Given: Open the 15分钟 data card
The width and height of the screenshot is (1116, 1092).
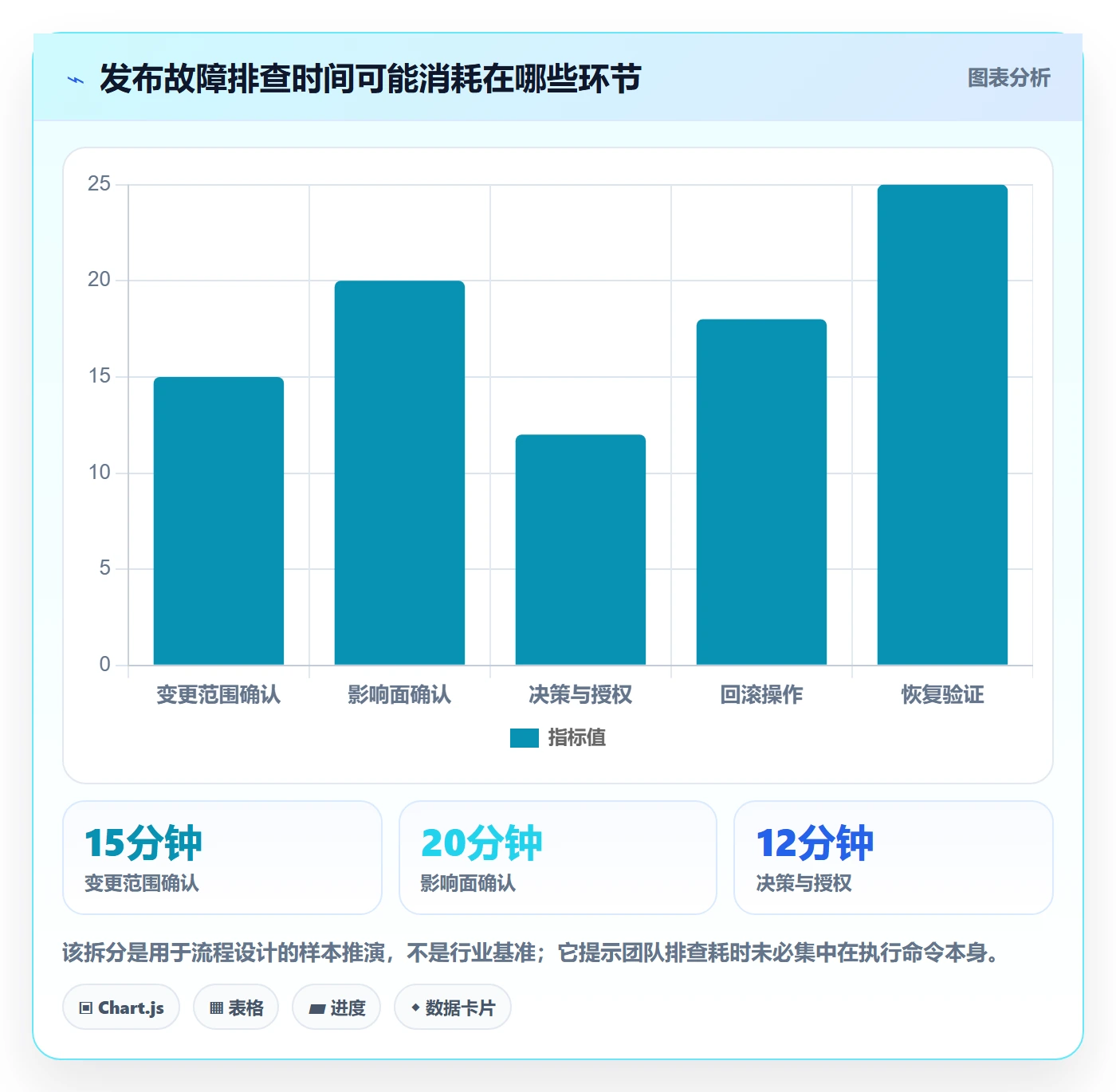Looking at the screenshot, I should [222, 858].
